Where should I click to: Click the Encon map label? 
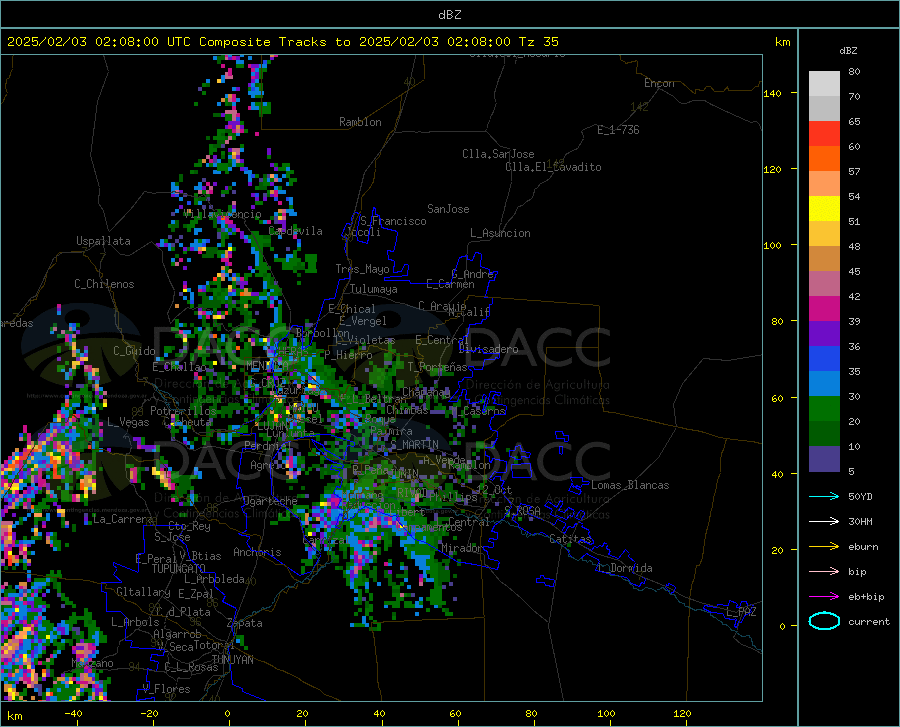[659, 83]
